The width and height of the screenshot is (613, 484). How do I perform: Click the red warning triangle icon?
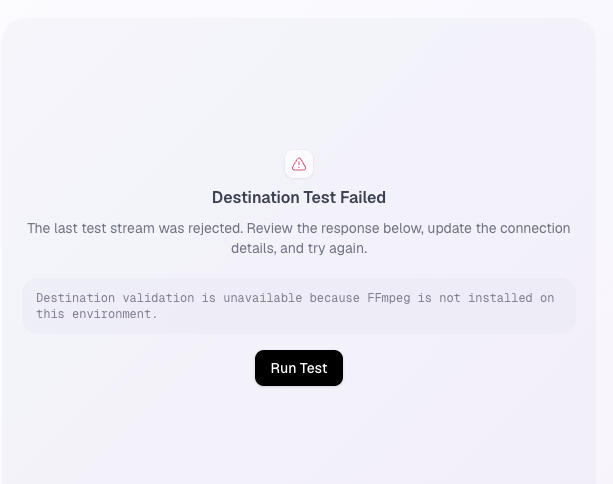(299, 164)
